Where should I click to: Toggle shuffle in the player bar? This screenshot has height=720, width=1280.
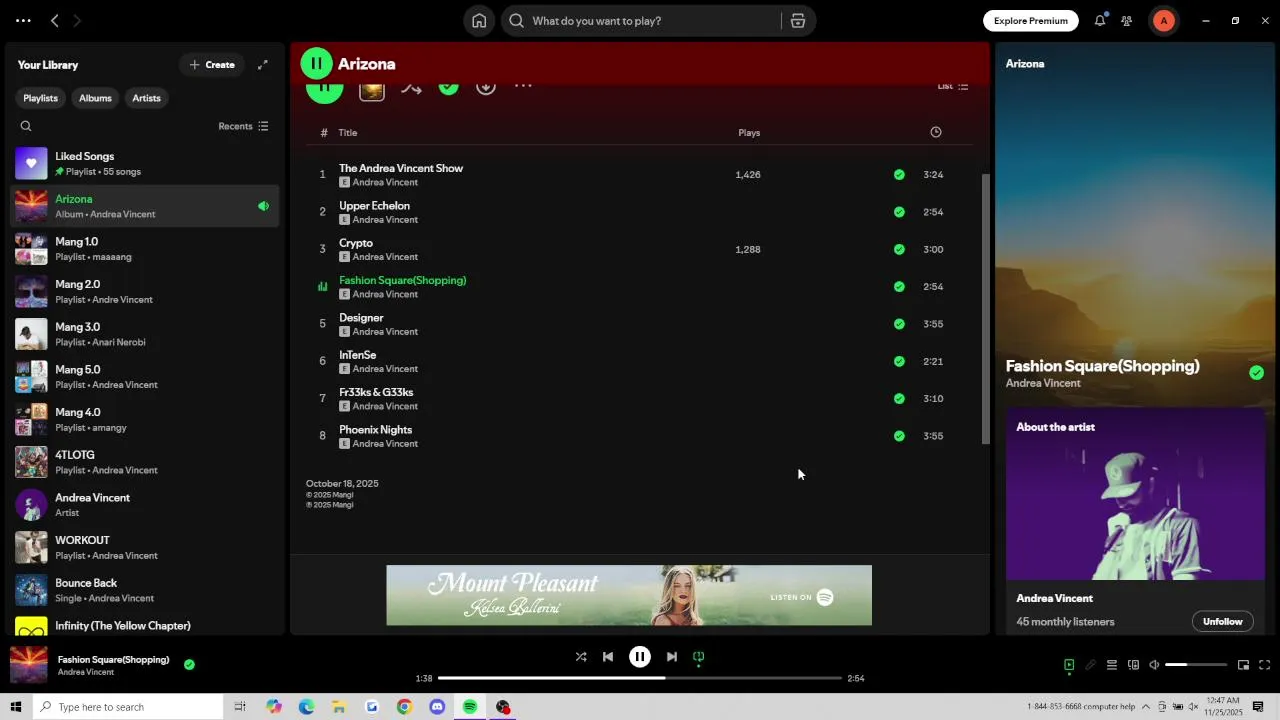point(581,657)
